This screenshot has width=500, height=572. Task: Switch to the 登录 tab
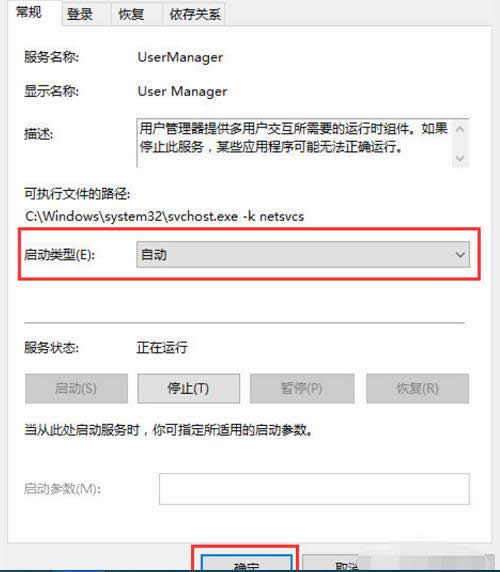coord(80,15)
